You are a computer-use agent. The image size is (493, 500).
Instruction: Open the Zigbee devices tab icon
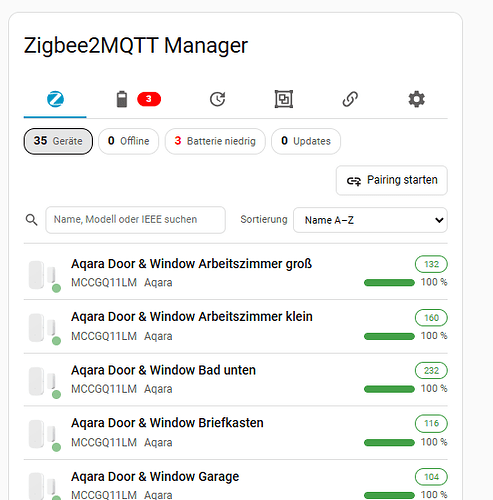pos(55,99)
